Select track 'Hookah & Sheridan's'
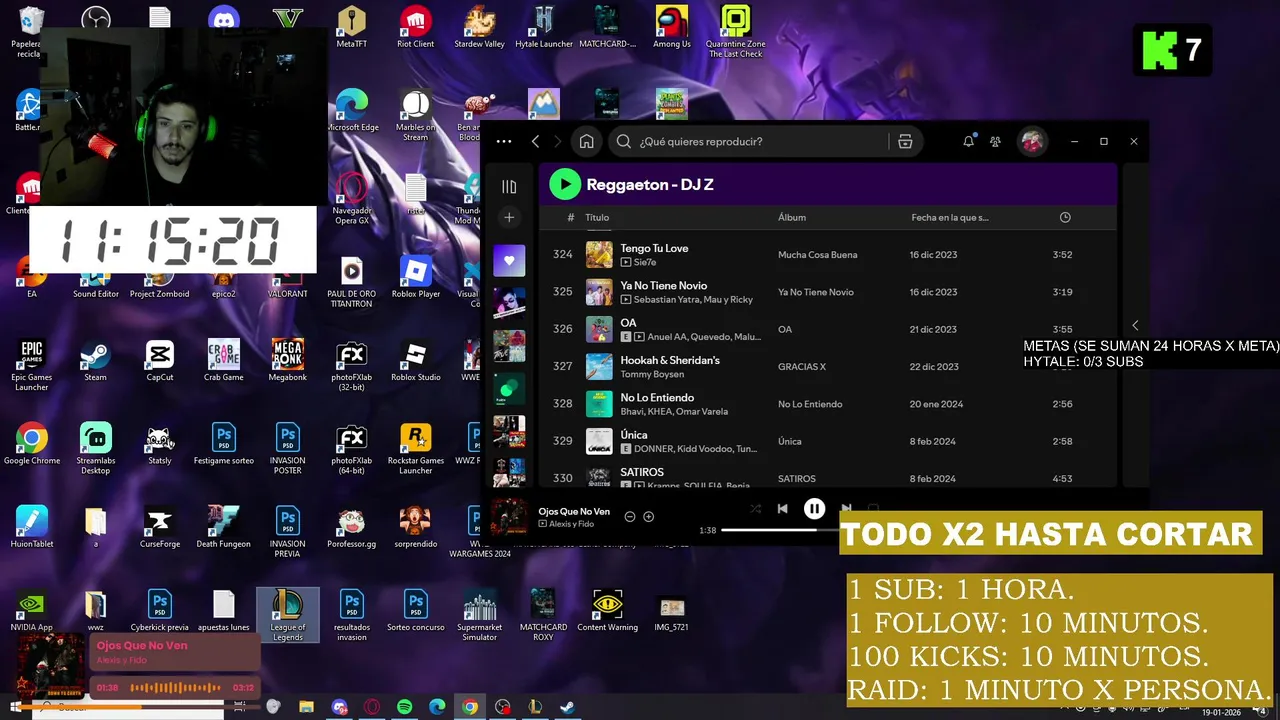This screenshot has height=720, width=1280. pos(828,366)
